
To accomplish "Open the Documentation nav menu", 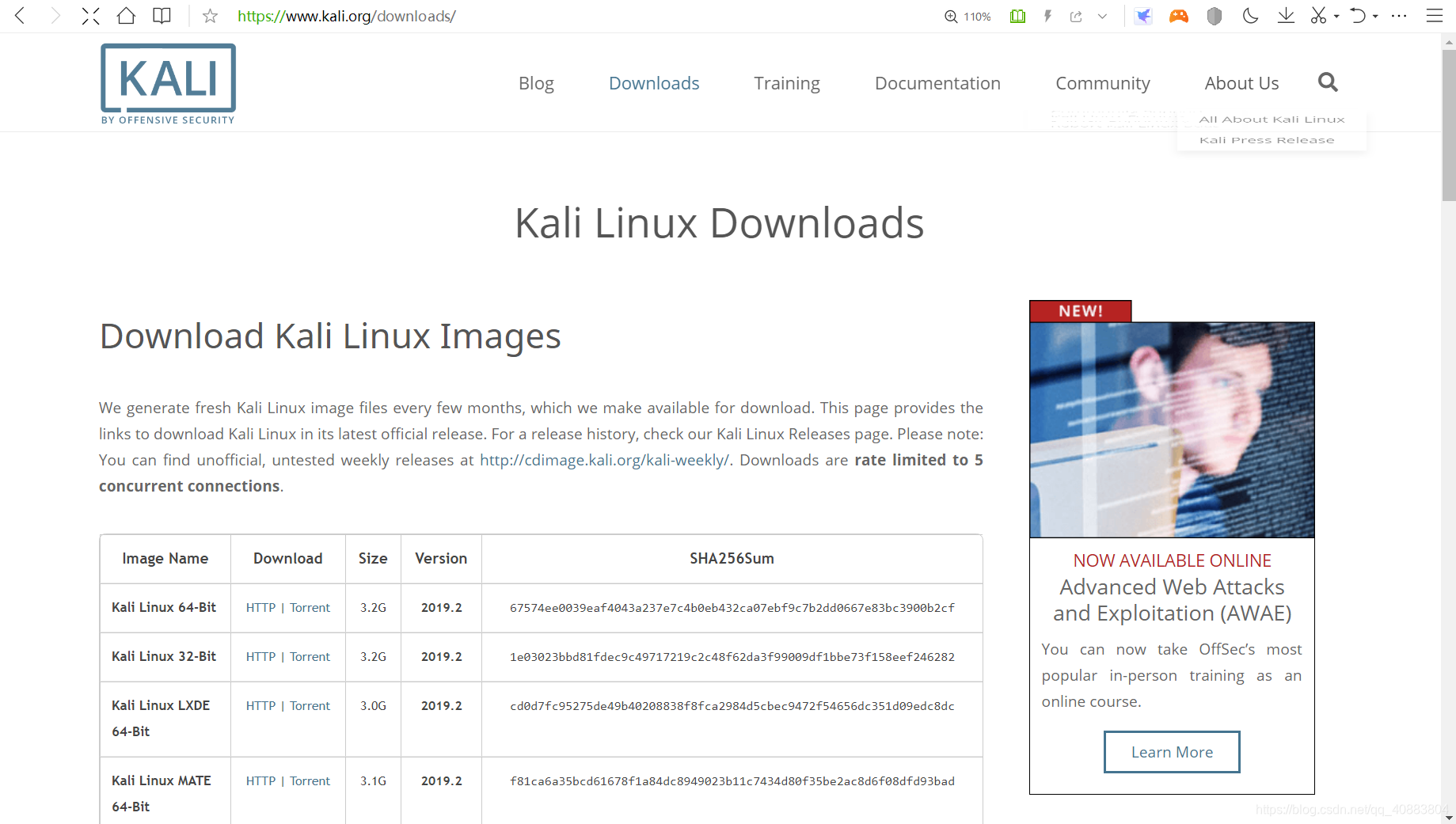I will (x=937, y=83).
